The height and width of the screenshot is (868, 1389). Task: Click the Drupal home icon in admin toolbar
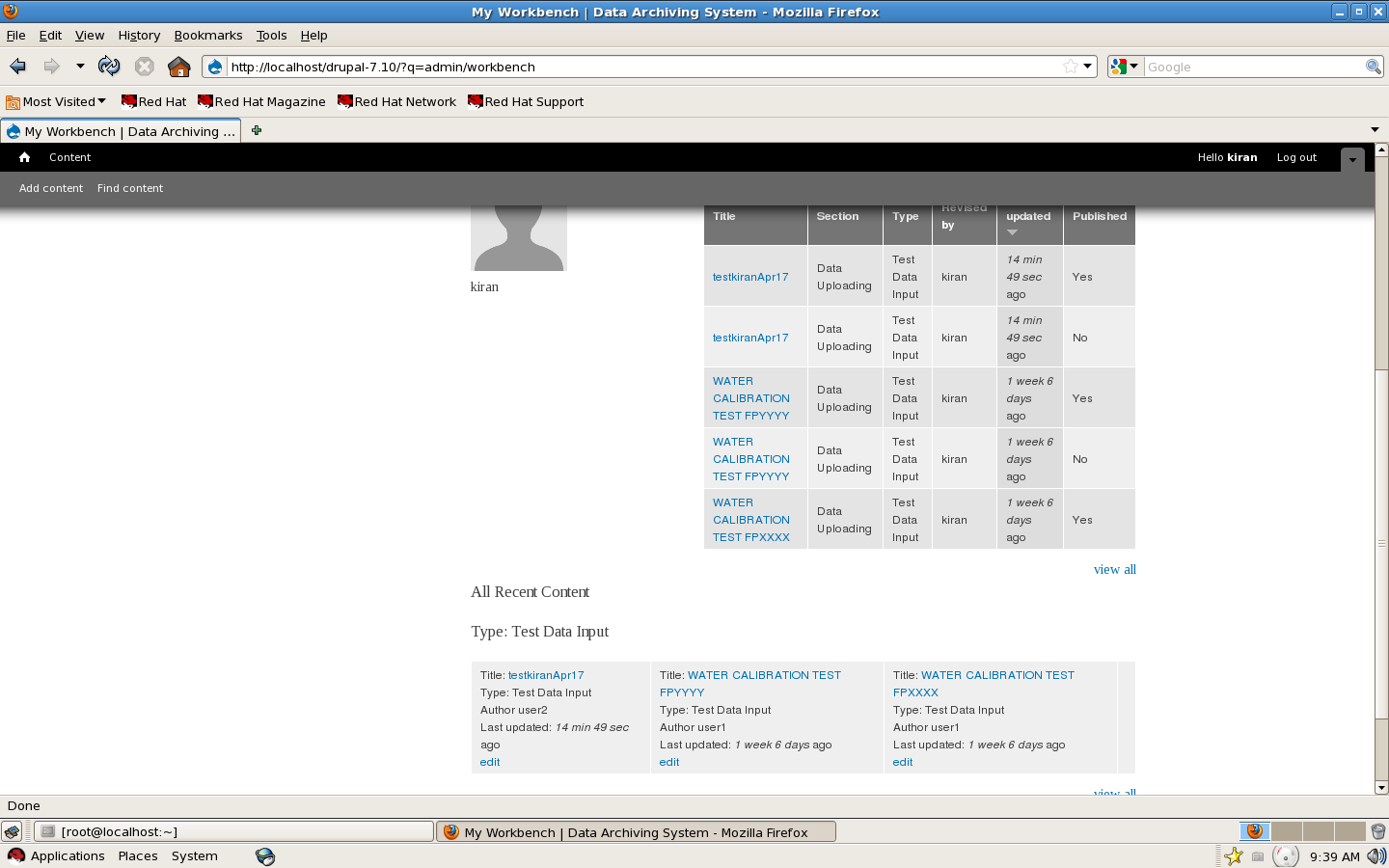point(23,157)
